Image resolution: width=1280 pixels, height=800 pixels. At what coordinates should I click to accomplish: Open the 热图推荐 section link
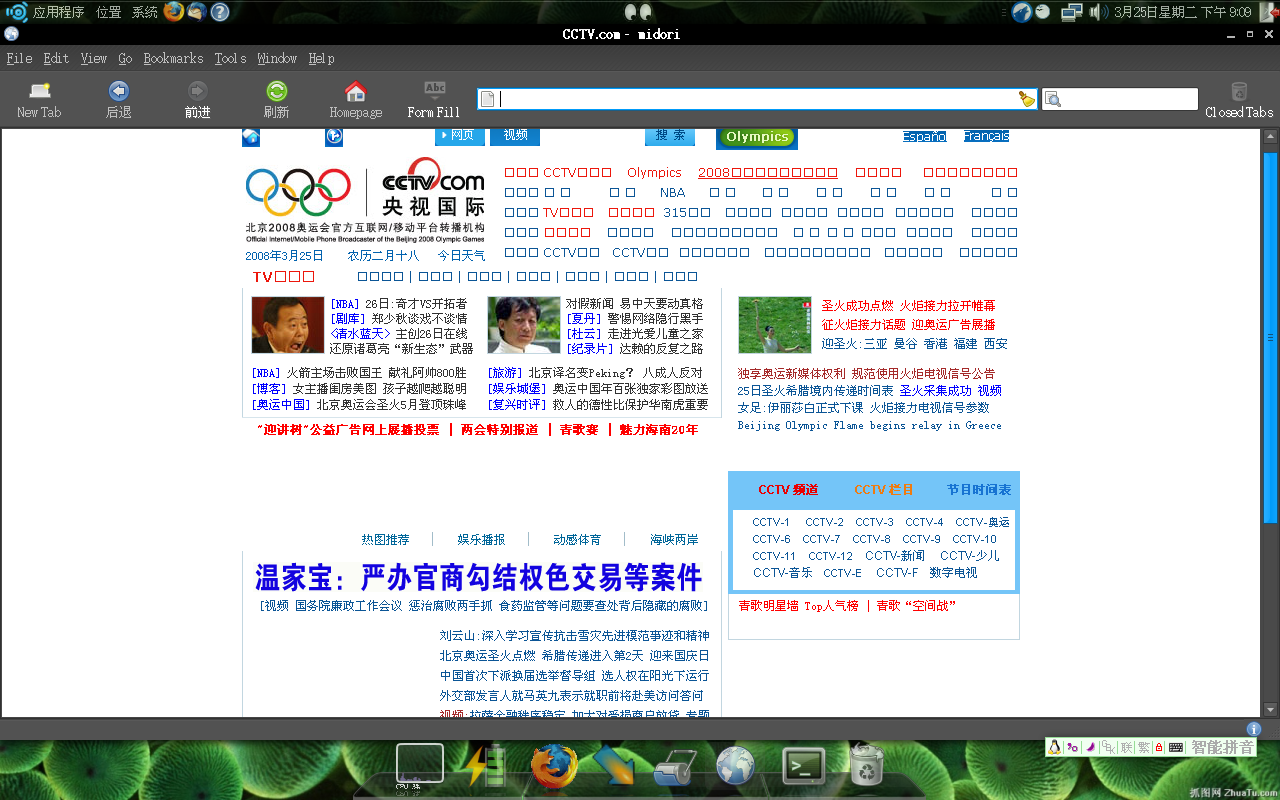[385, 539]
